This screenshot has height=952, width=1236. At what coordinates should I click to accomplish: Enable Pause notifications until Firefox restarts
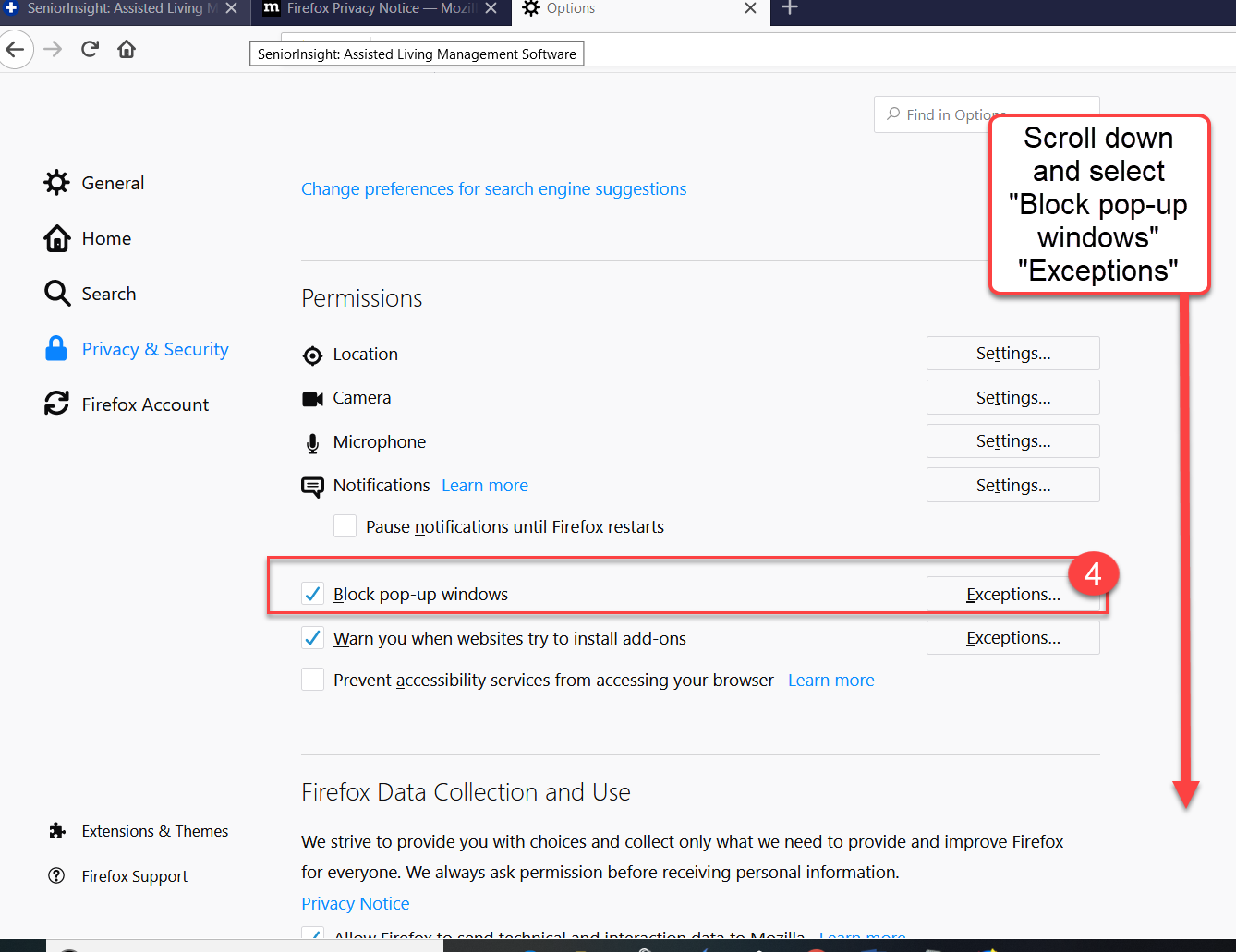(x=345, y=526)
